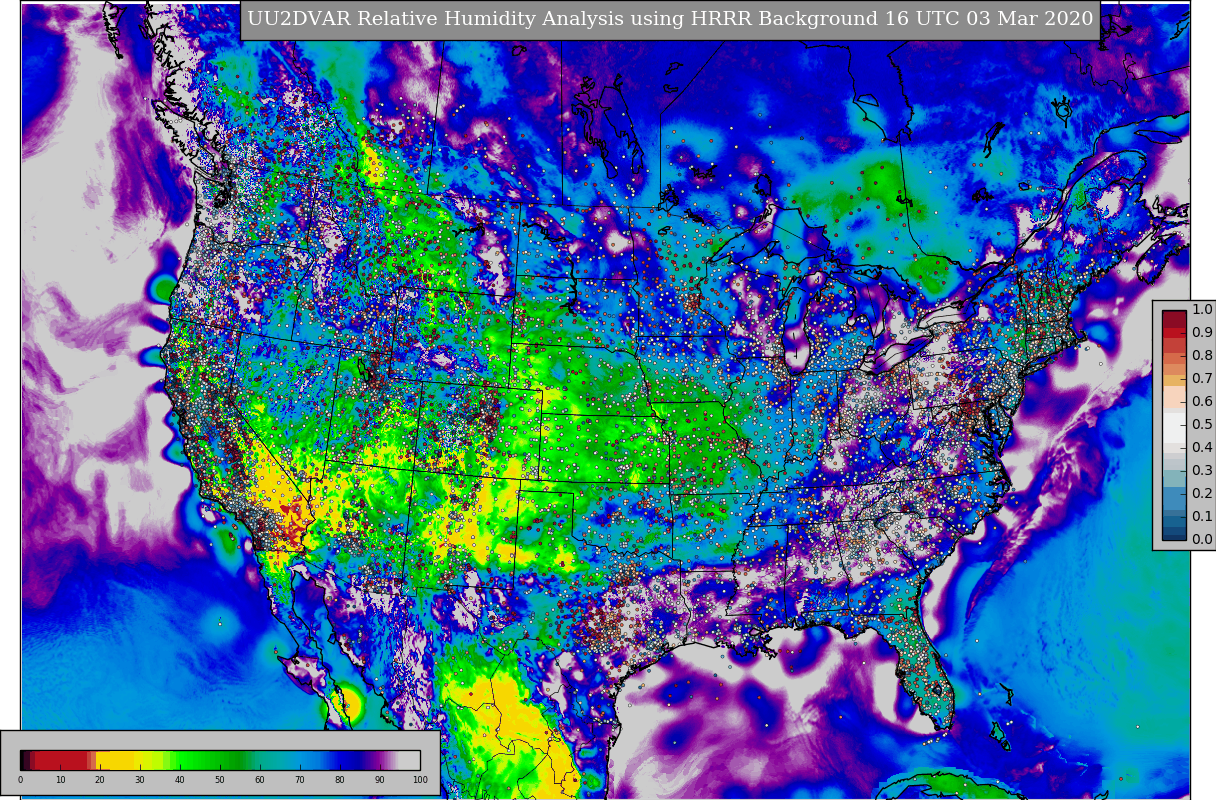This screenshot has height=800, width=1216.
Task: Pick the red band on the horizontal humidity colorbar
Action: point(61,760)
